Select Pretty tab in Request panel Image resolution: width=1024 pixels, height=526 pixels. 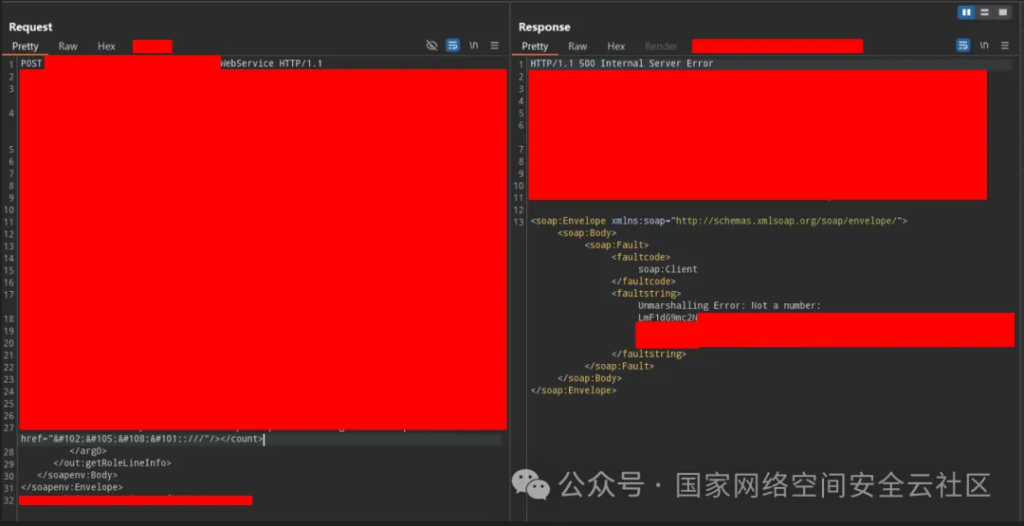[25, 47]
